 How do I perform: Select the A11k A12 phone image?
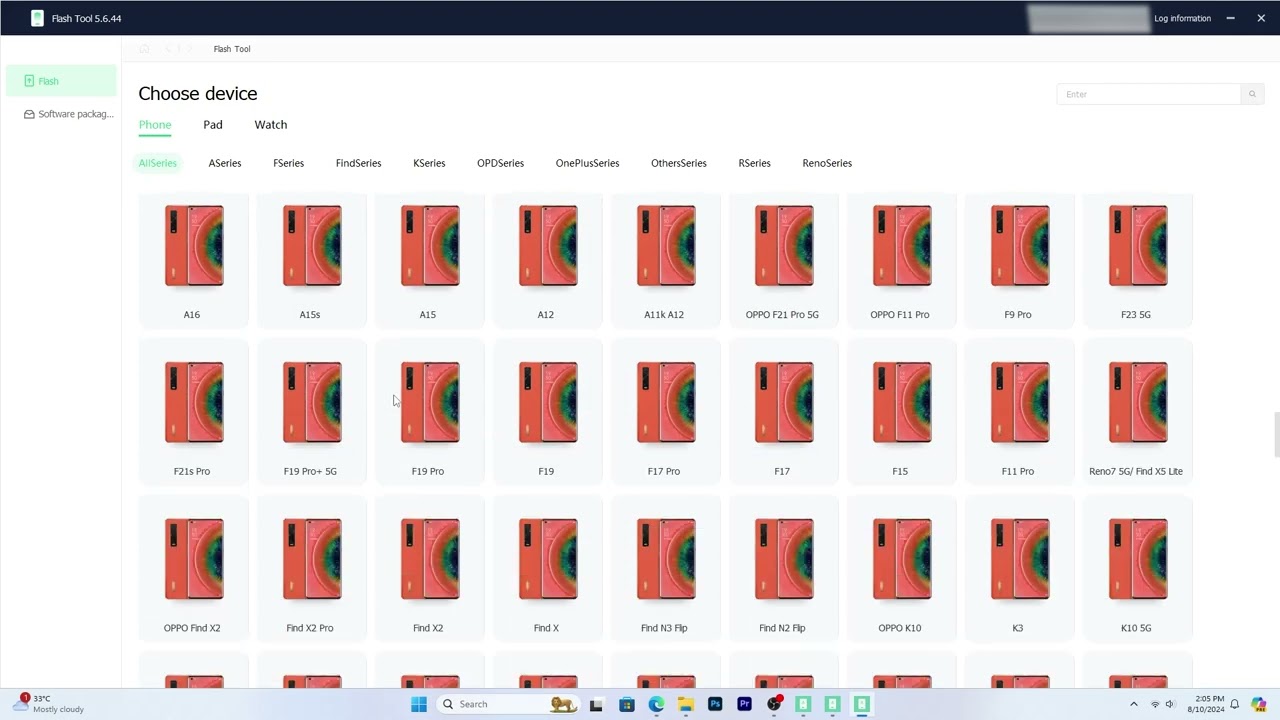pyautogui.click(x=665, y=246)
